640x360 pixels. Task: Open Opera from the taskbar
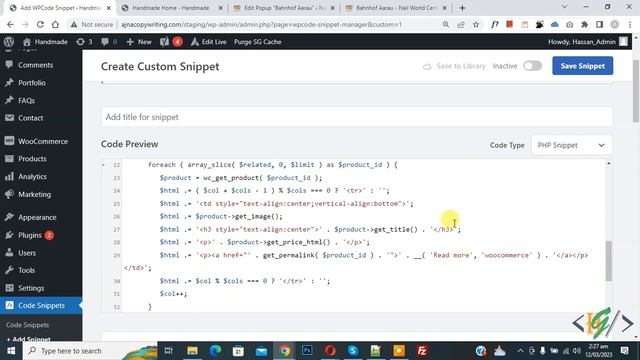[x=330, y=351]
